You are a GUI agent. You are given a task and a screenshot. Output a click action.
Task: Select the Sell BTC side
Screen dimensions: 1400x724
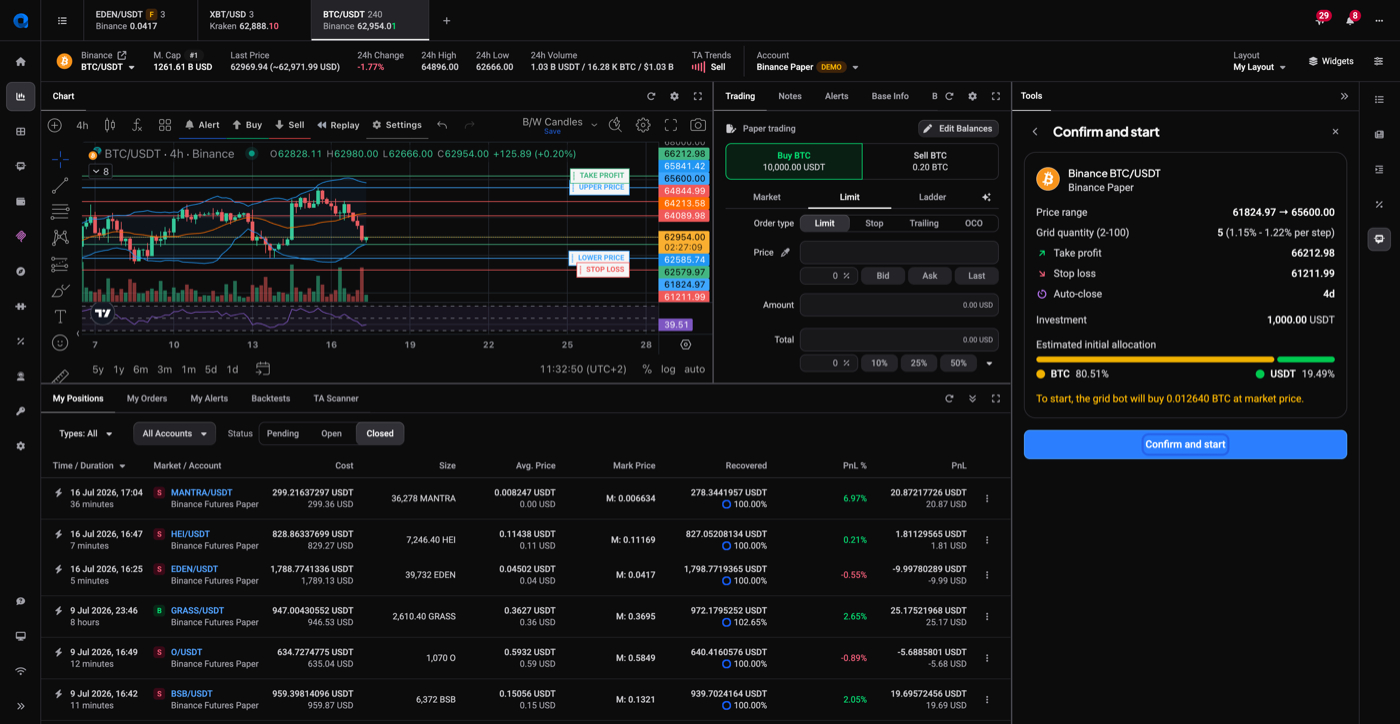click(x=930, y=161)
